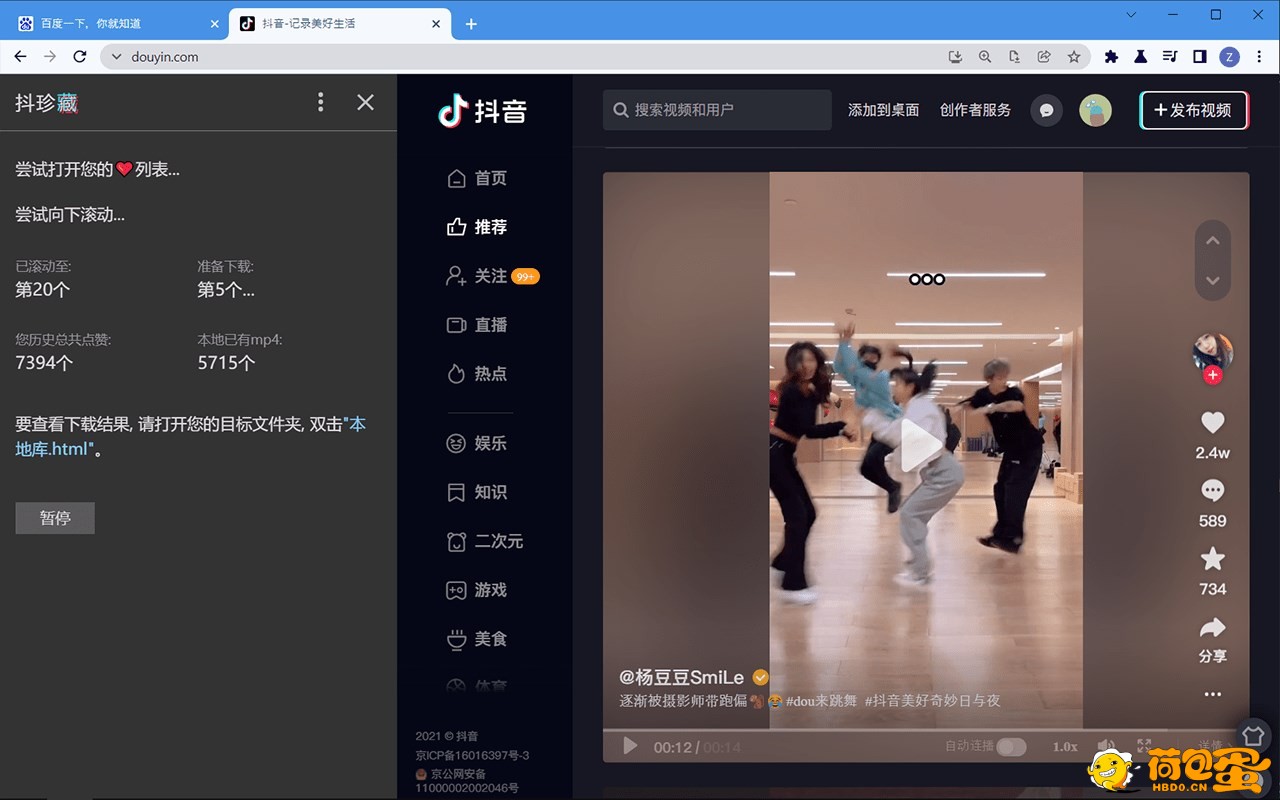
Task: Open the 二次元 anime category
Action: point(485,541)
